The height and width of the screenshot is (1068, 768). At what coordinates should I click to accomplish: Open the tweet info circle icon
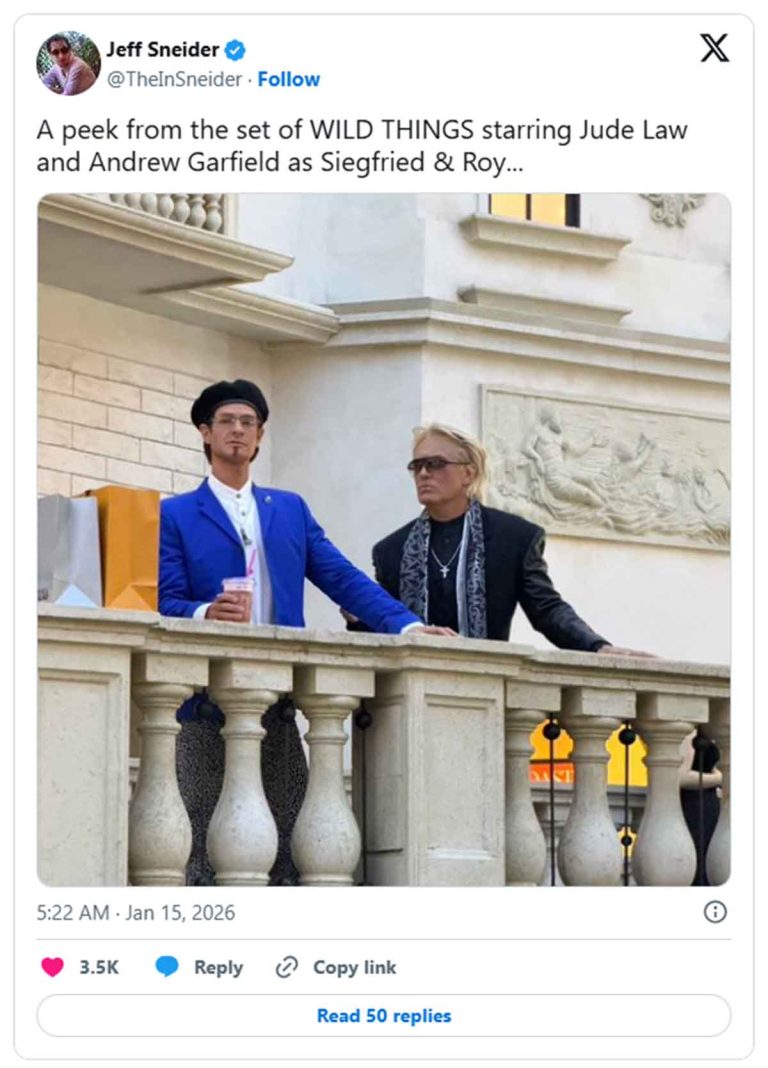click(x=715, y=912)
